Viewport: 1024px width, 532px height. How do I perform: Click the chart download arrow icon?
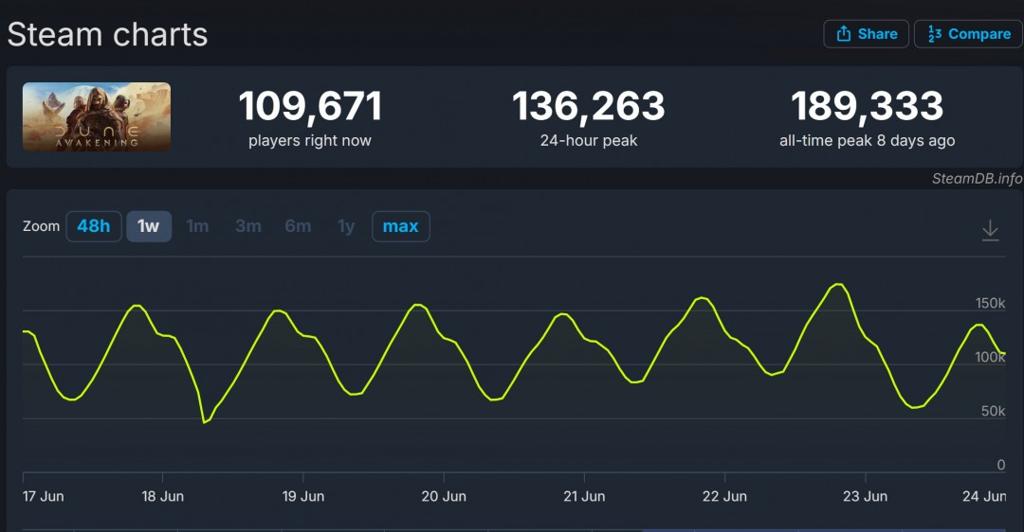point(990,230)
